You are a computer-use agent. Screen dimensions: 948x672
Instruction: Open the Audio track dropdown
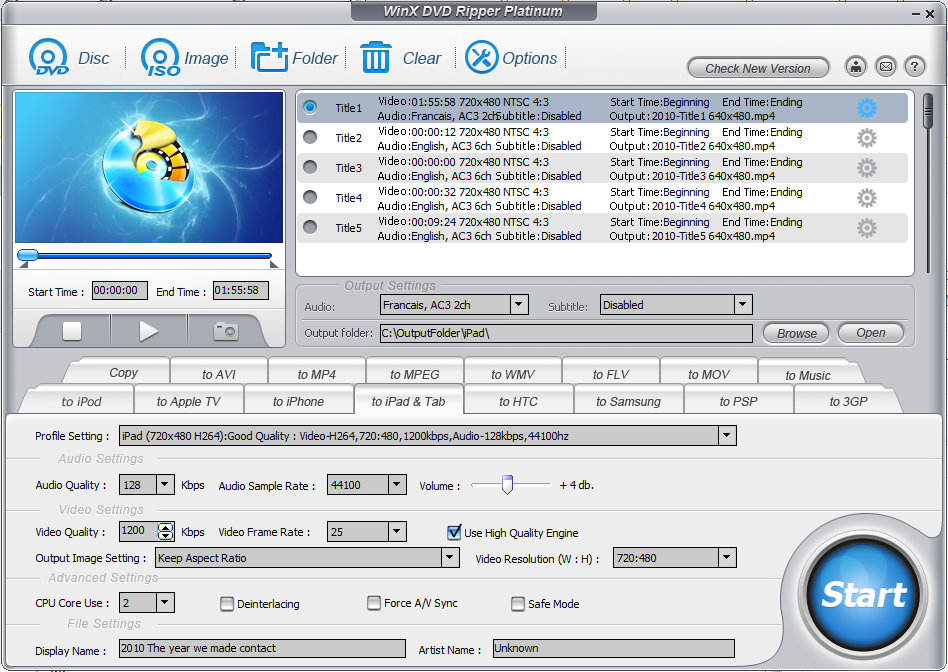[x=519, y=305]
